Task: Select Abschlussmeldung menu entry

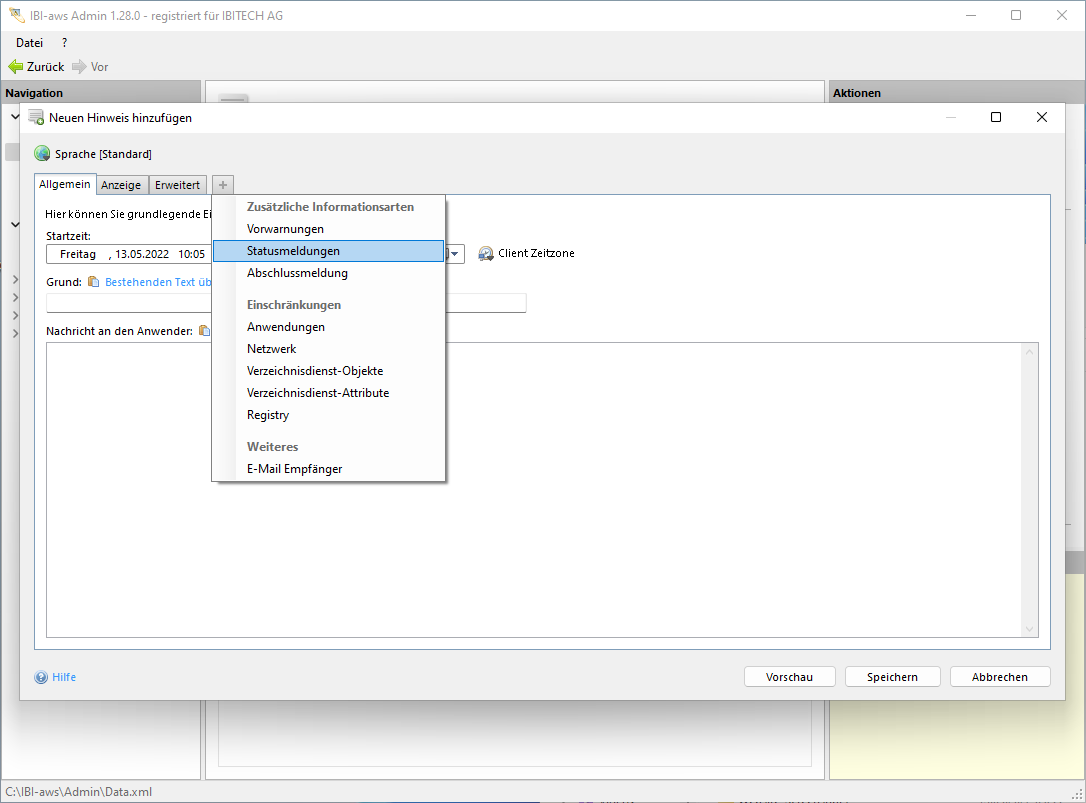Action: pyautogui.click(x=297, y=273)
